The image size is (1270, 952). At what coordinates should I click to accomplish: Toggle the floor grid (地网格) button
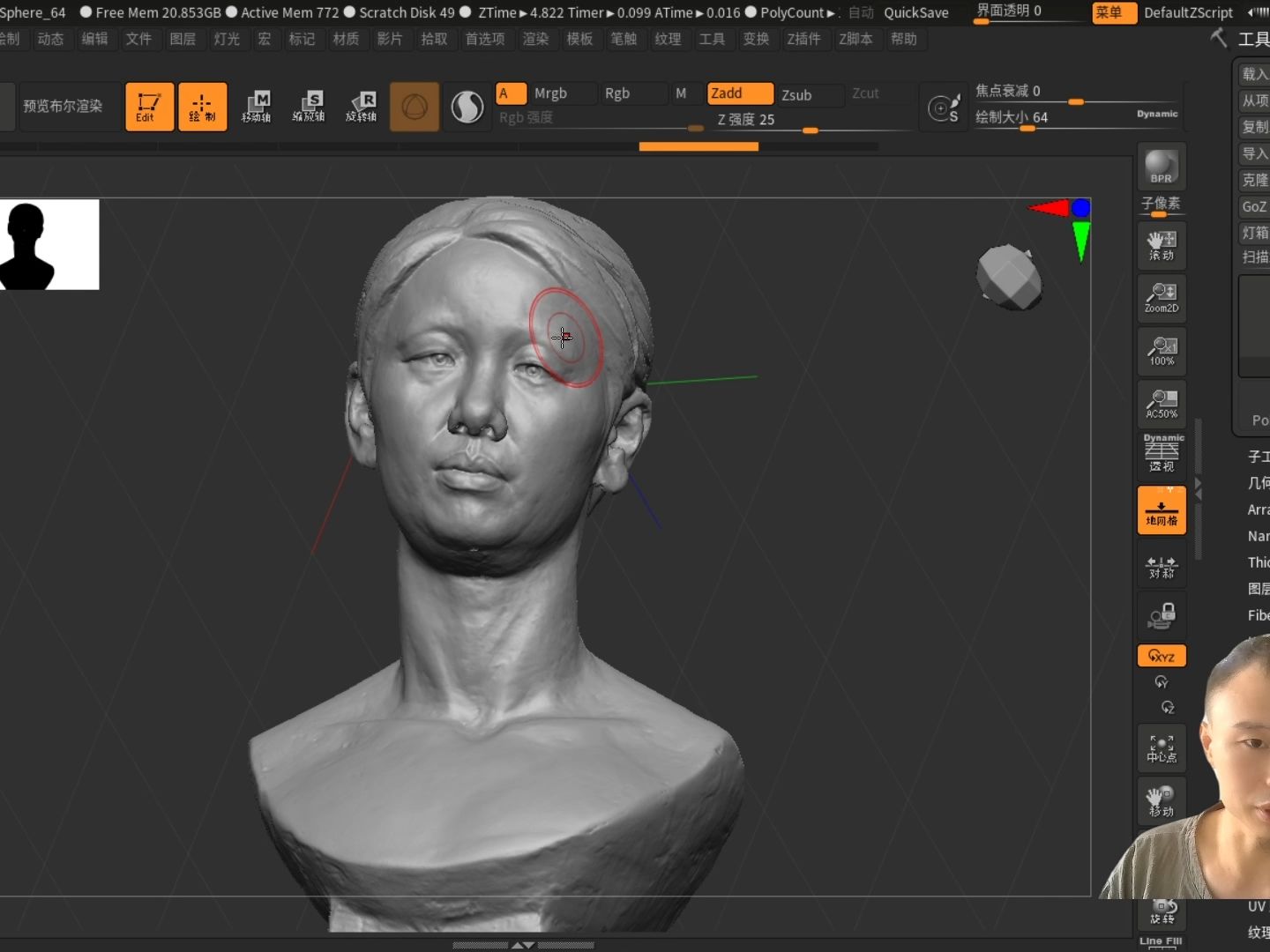click(1162, 509)
